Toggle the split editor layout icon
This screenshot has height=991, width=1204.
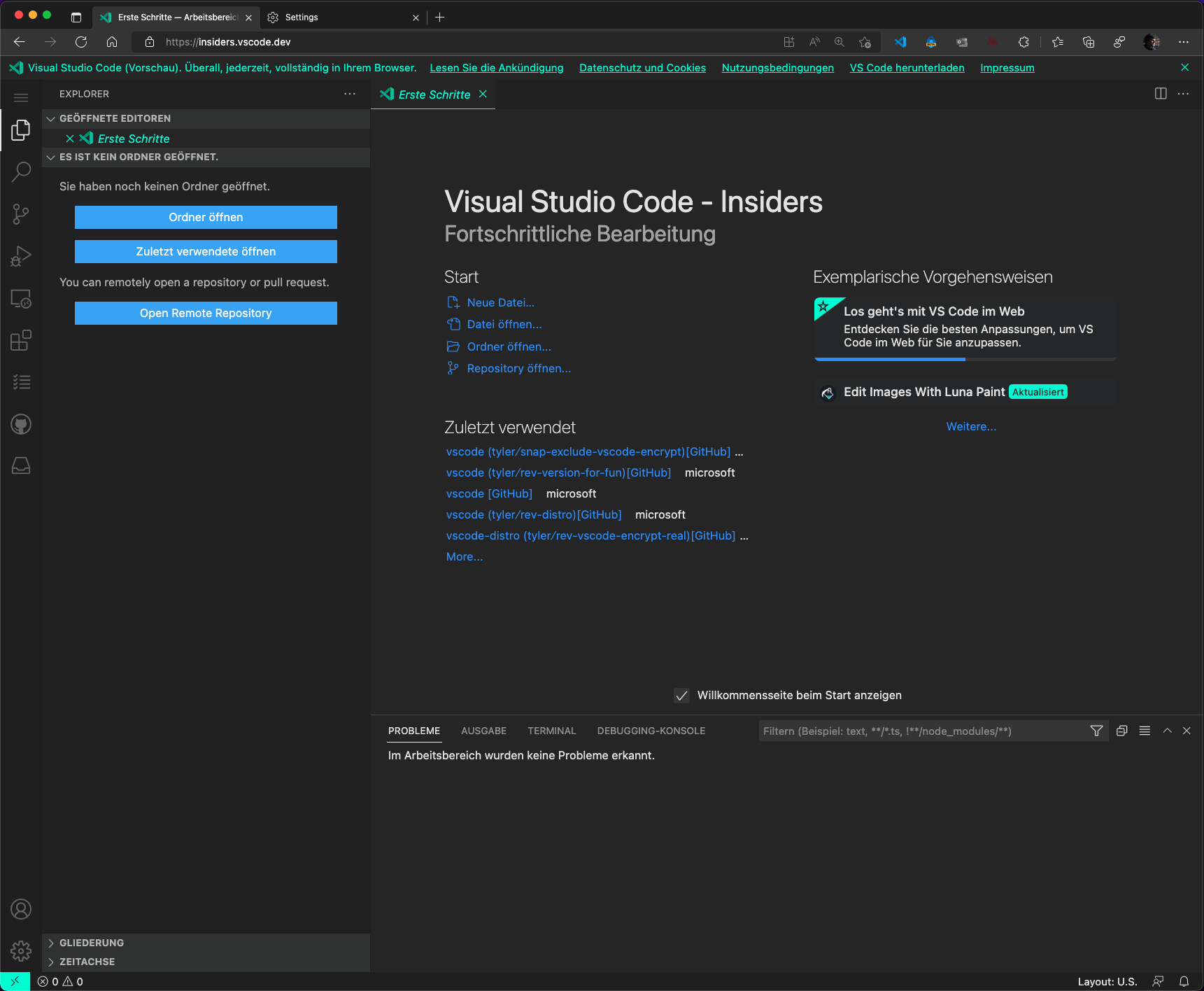[1161, 94]
